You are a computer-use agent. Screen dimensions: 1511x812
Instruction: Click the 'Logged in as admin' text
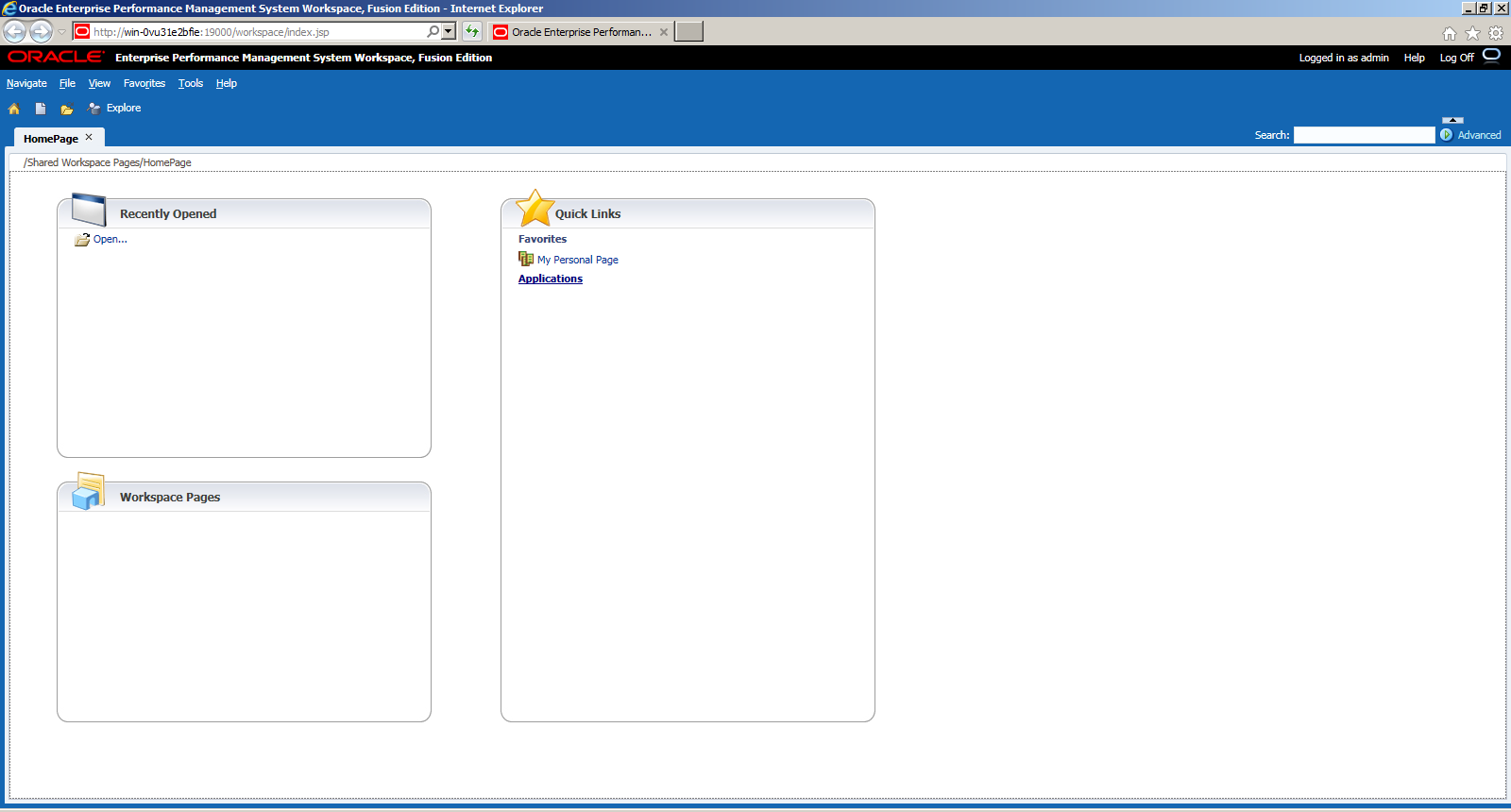[x=1344, y=58]
